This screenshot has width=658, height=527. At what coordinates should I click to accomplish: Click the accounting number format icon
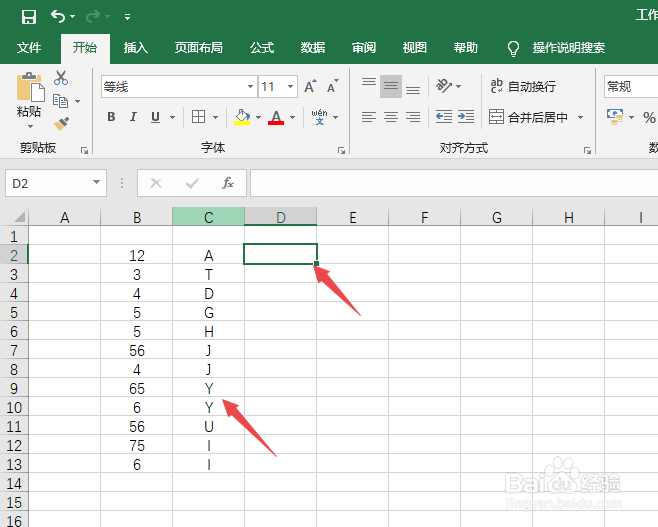(x=615, y=117)
